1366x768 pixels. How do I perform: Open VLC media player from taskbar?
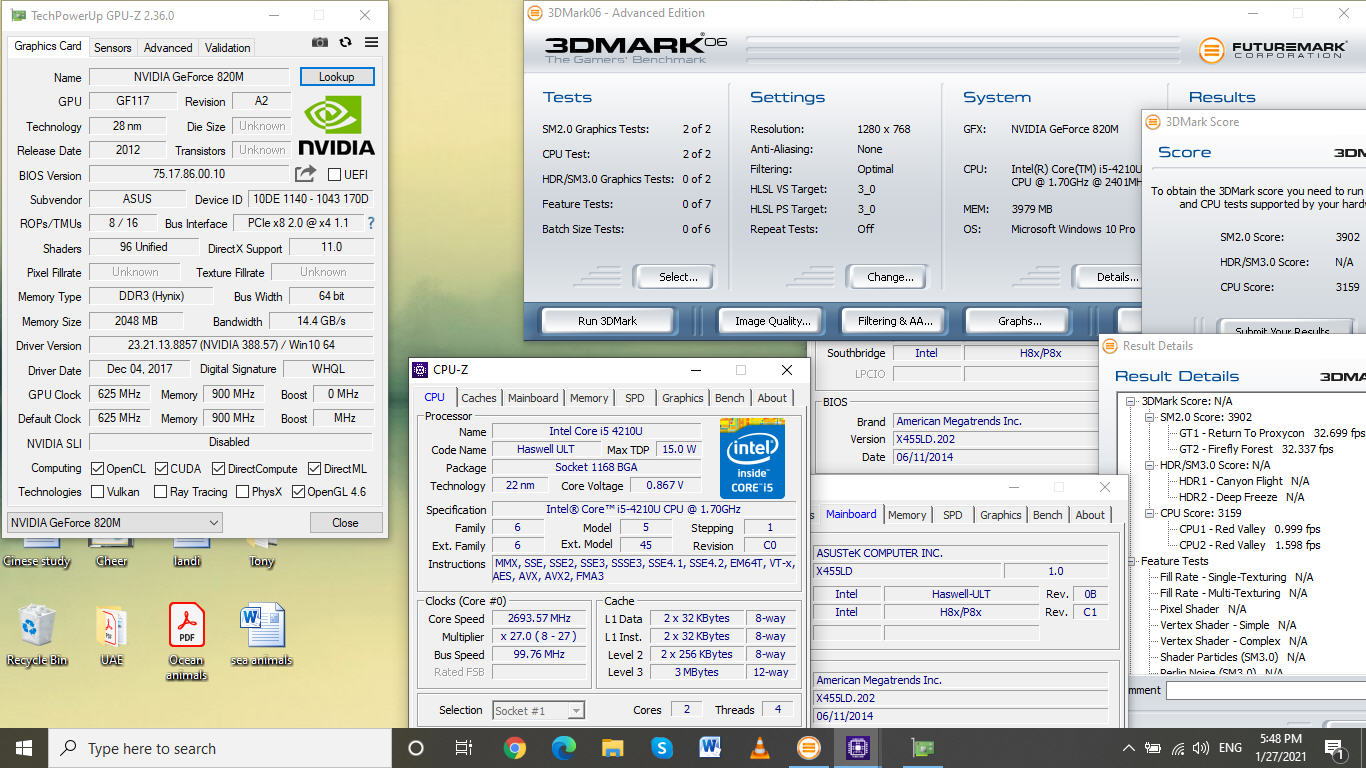pos(760,748)
